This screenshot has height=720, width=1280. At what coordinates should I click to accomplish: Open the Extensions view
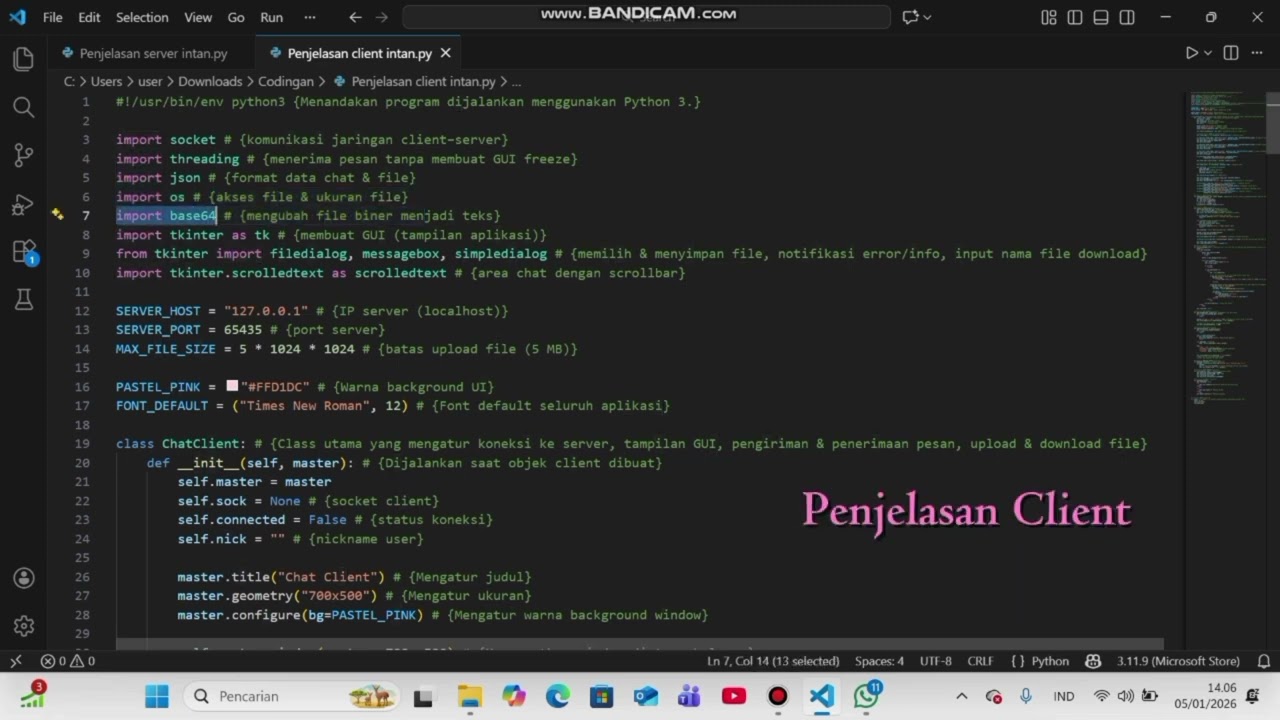click(x=23, y=251)
